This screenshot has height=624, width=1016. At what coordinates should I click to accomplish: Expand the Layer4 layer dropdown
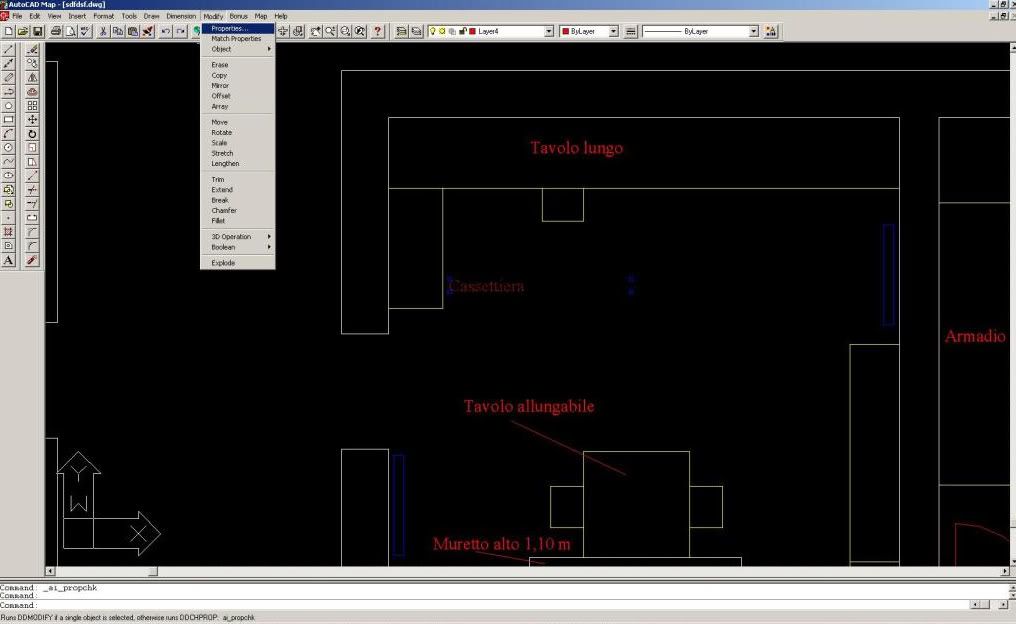tap(549, 31)
